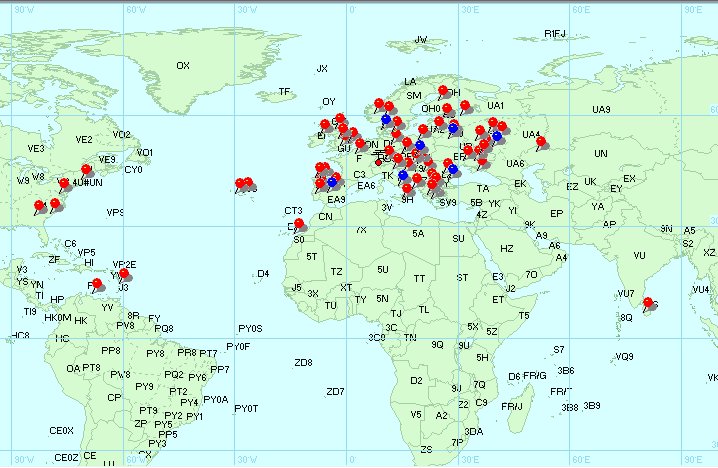Image resolution: width=718 pixels, height=468 pixels.
Task: Select the TF label on Iceland
Action: point(284,92)
